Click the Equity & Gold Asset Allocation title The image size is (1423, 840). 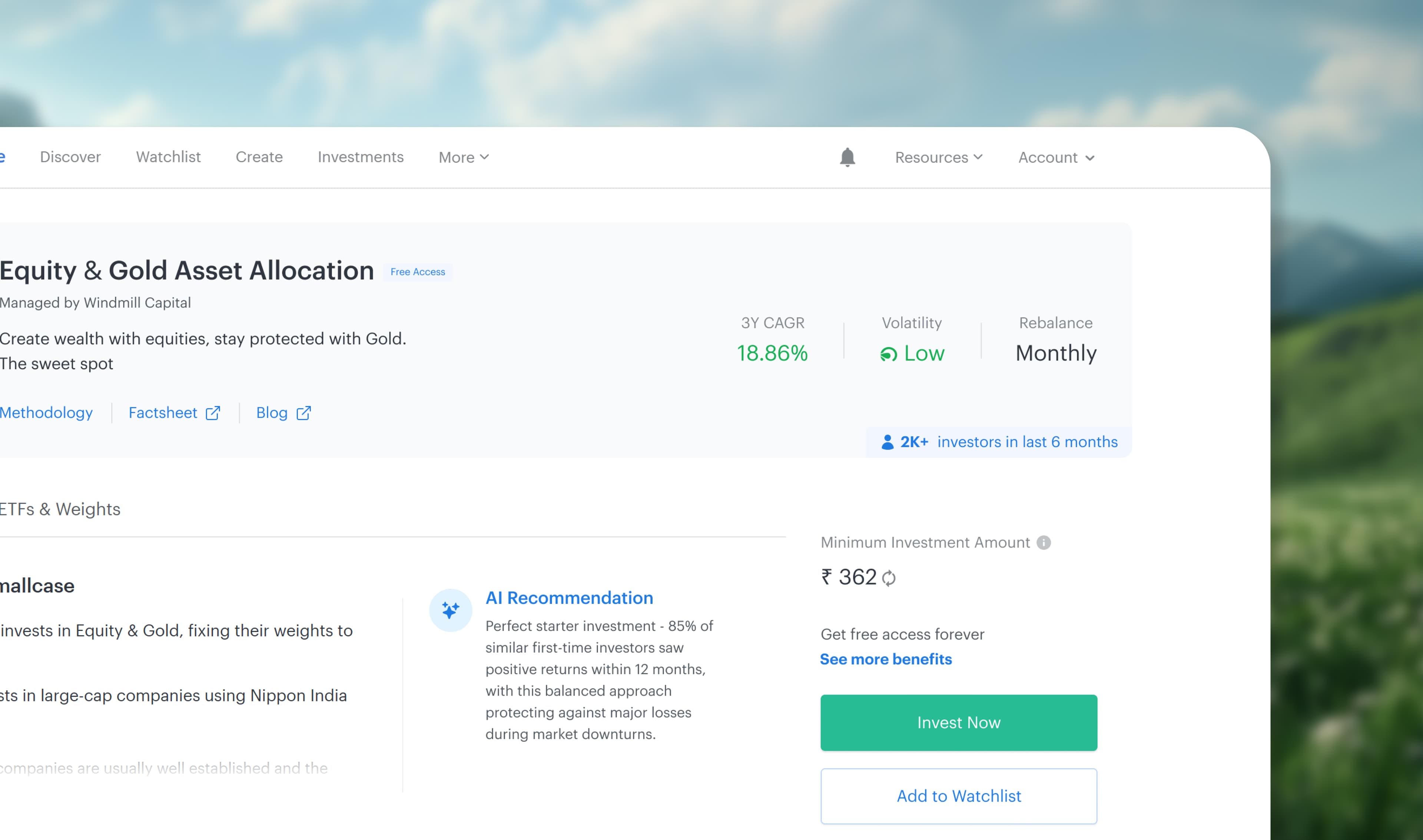pos(187,270)
